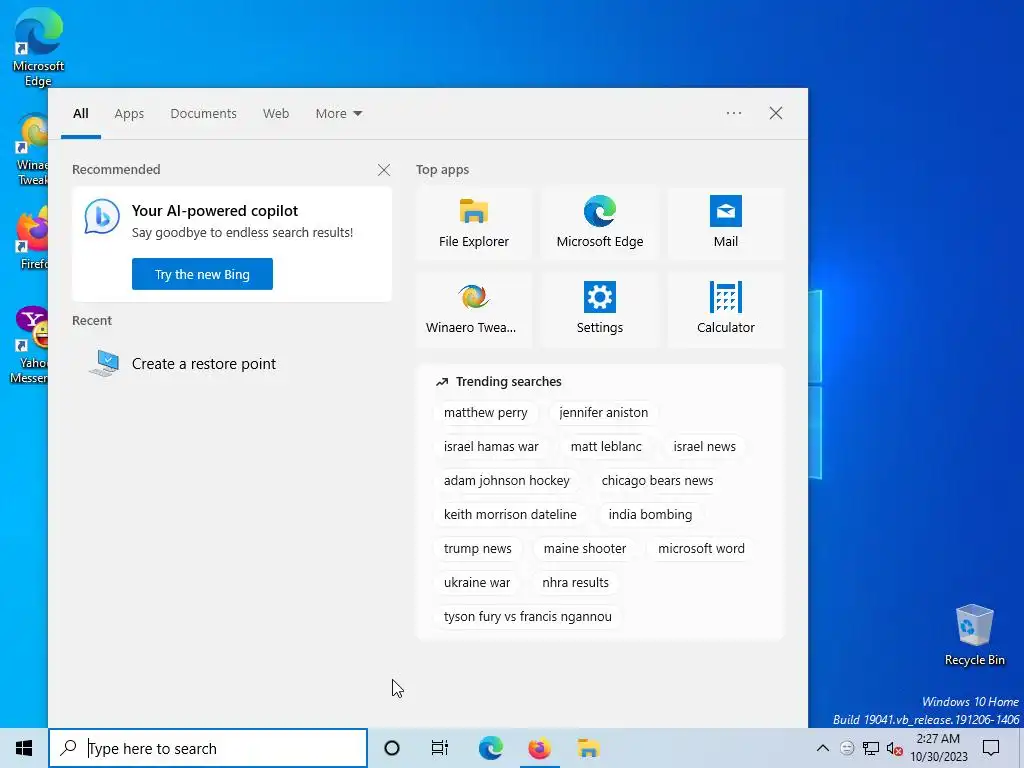Click the Windows Start button
Image resolution: width=1024 pixels, height=768 pixels.
click(24, 748)
